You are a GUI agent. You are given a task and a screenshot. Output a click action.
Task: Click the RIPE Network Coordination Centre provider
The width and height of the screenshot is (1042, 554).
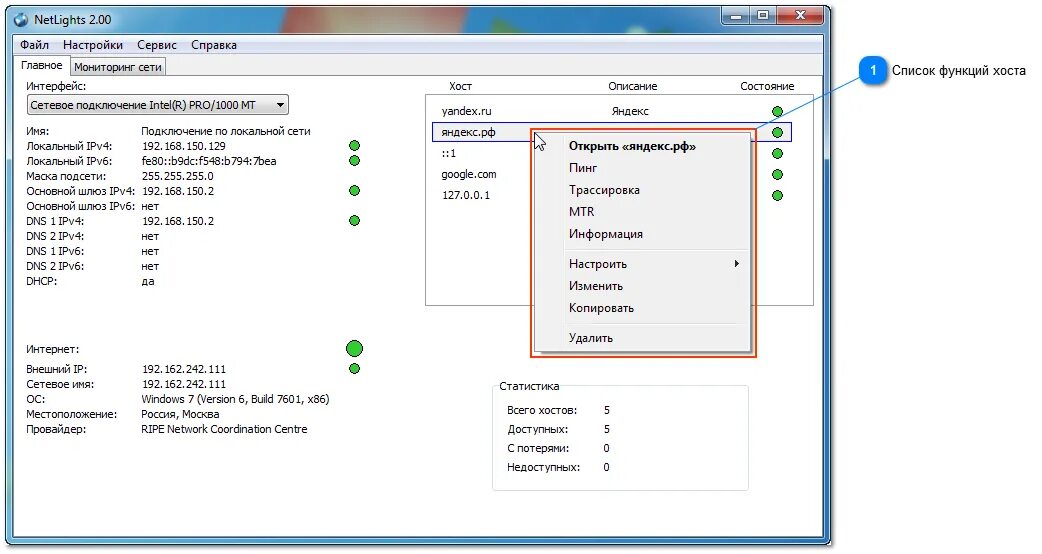[x=224, y=430]
